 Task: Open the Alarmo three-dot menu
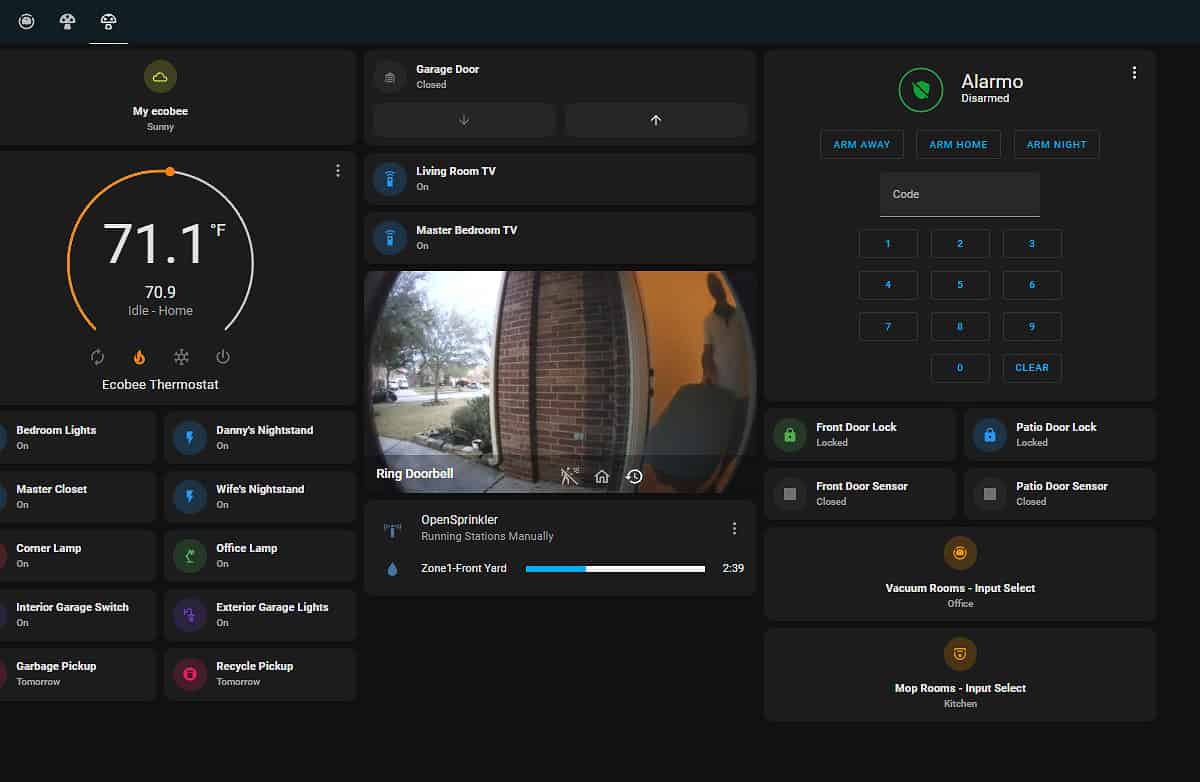(1134, 73)
